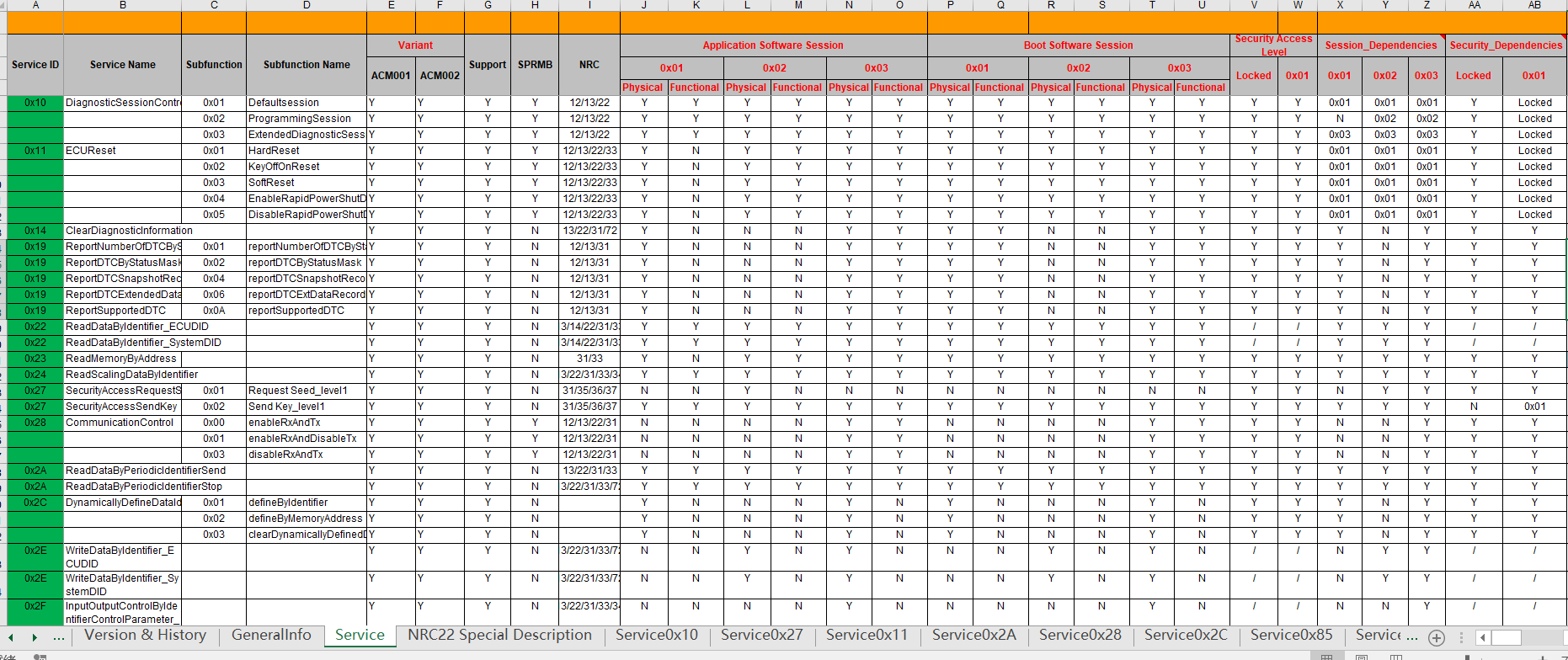Screen dimensions: 1568x660
Task: Switch to the GeneralInfo sheet tab
Action: [x=271, y=636]
